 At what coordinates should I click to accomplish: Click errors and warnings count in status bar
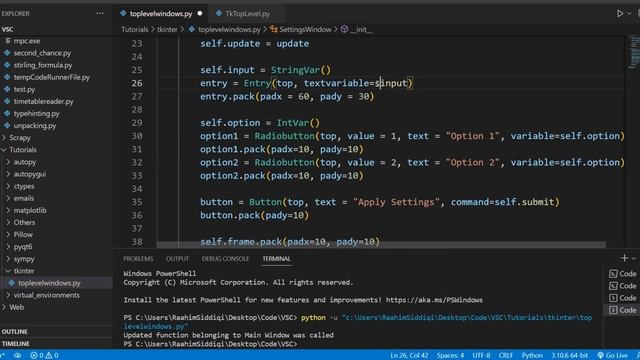pos(44,356)
